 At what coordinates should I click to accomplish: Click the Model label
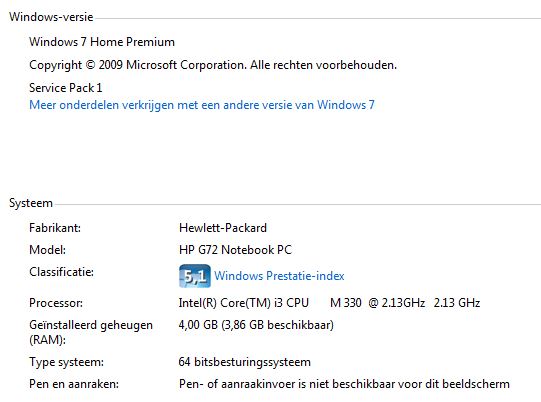click(x=48, y=249)
